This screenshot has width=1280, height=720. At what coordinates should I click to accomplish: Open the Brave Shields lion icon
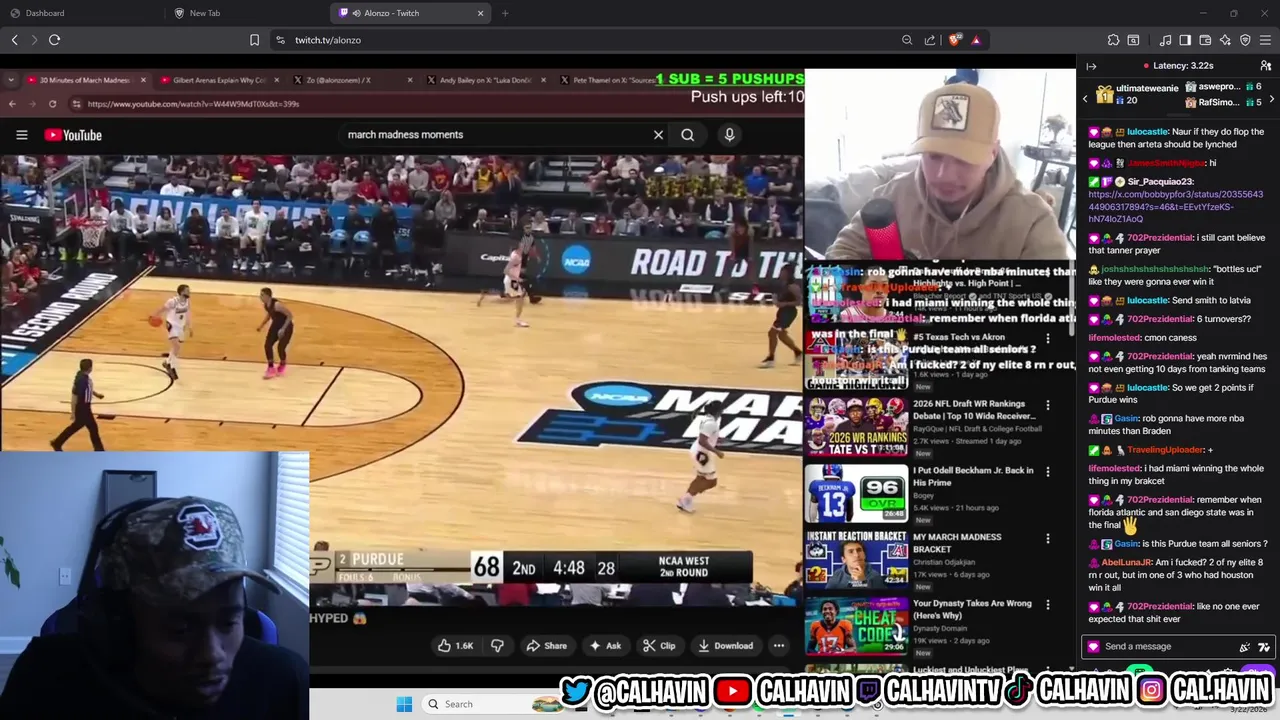[x=955, y=40]
